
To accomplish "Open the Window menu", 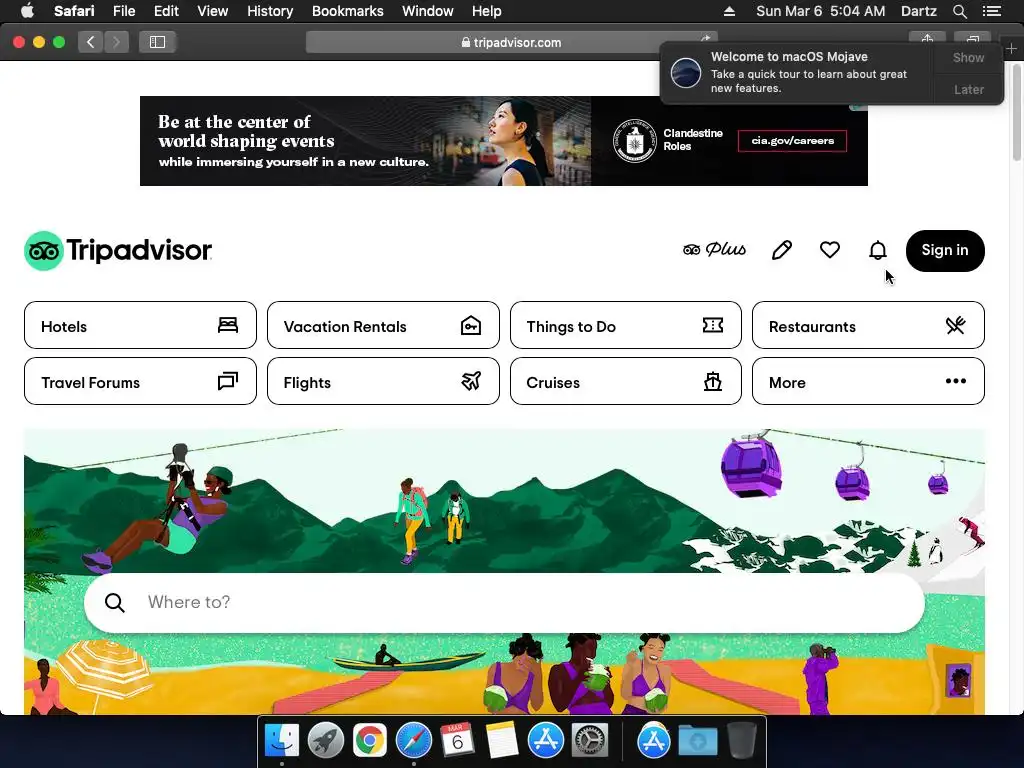I will [427, 11].
